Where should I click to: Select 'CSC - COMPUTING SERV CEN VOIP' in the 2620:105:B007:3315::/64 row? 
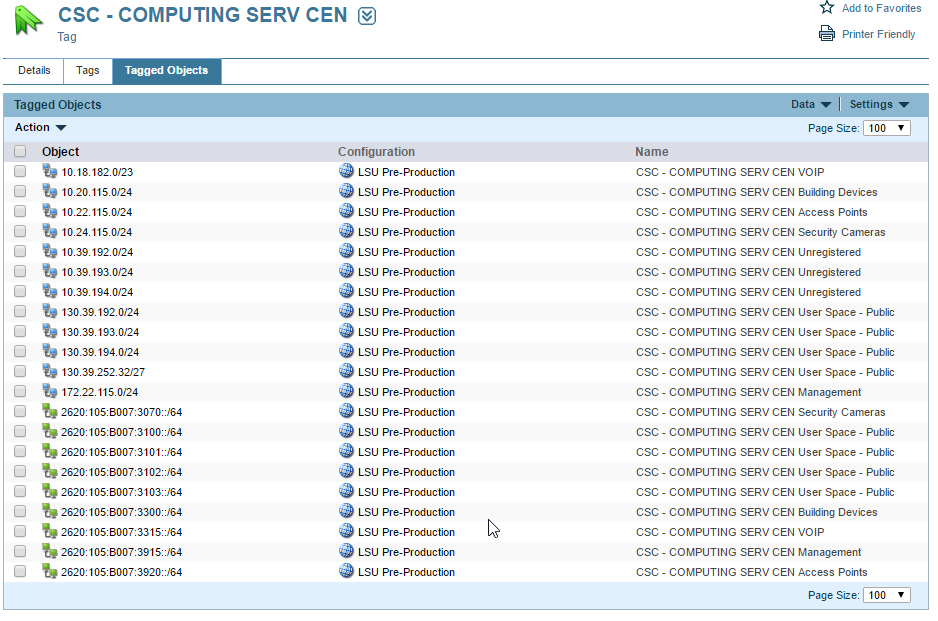(730, 532)
